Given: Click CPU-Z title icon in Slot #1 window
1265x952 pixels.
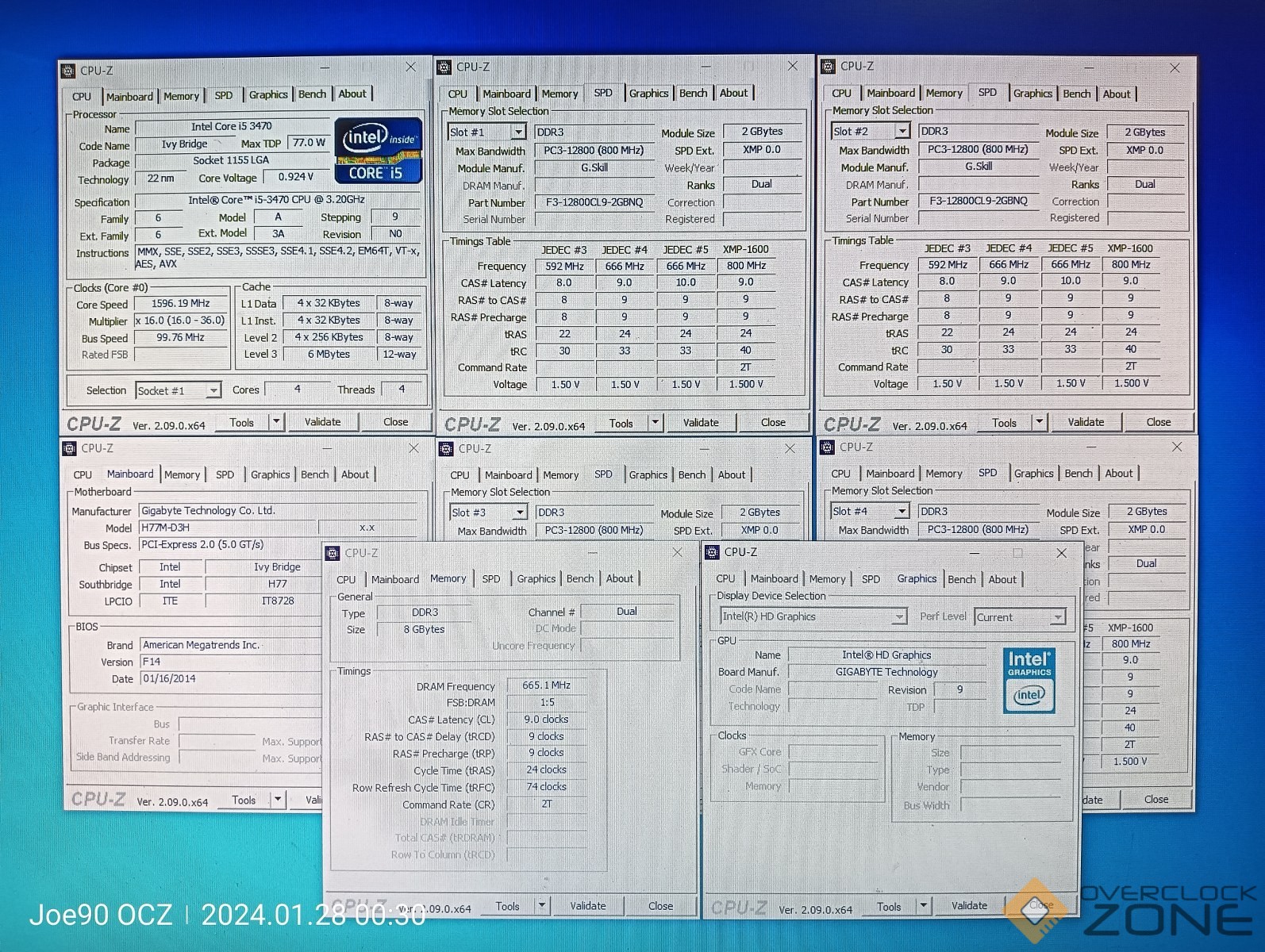Looking at the screenshot, I should pyautogui.click(x=444, y=67).
